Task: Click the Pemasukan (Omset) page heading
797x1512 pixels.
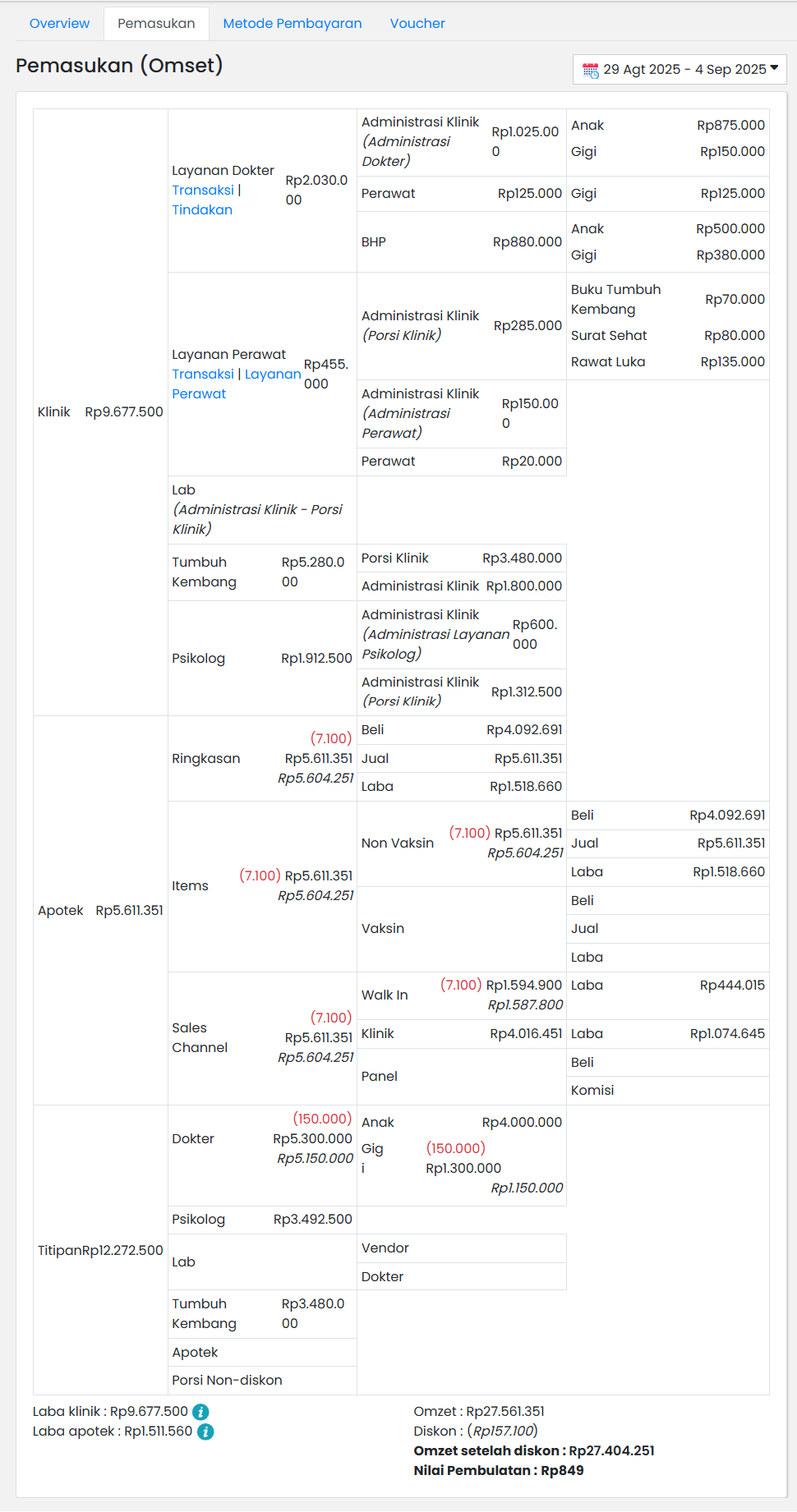Action: [x=119, y=66]
